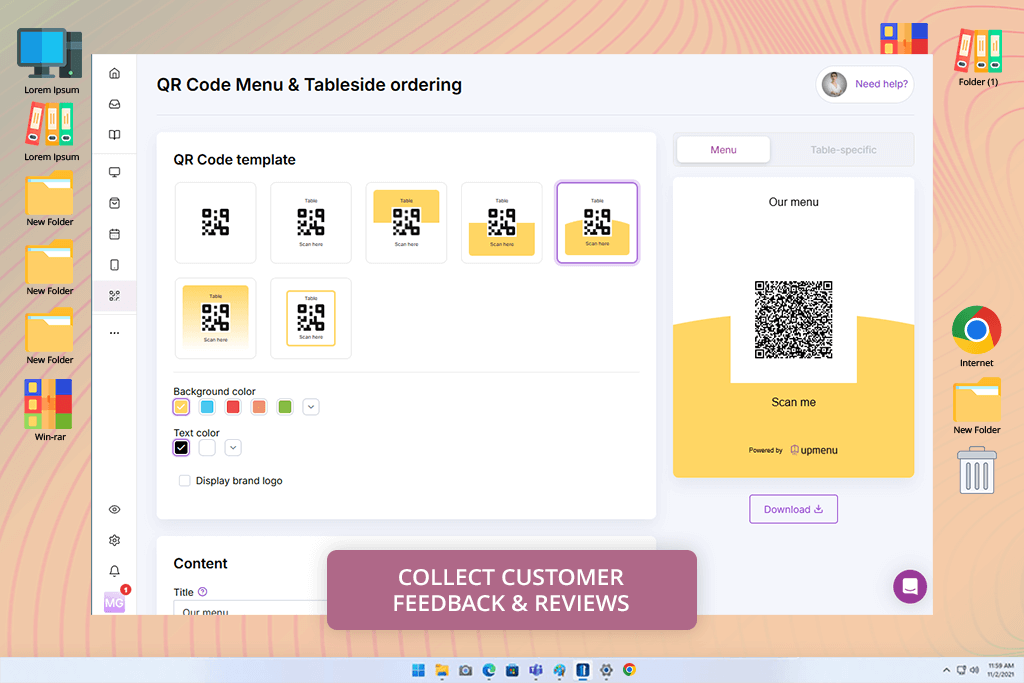
Task: Select the green background color swatch
Action: 285,407
